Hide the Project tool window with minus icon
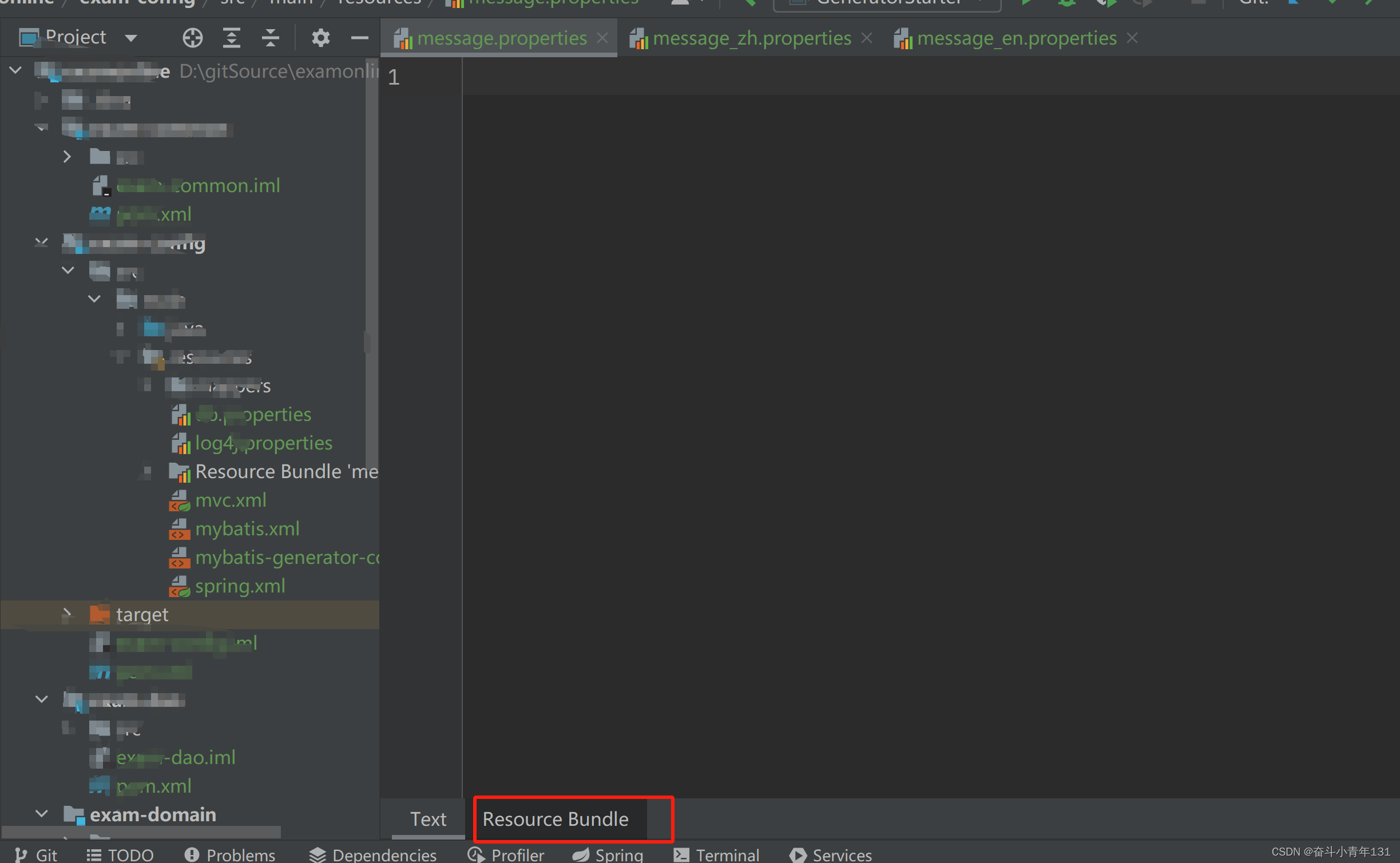Viewport: 1400px width, 863px height. tap(359, 38)
